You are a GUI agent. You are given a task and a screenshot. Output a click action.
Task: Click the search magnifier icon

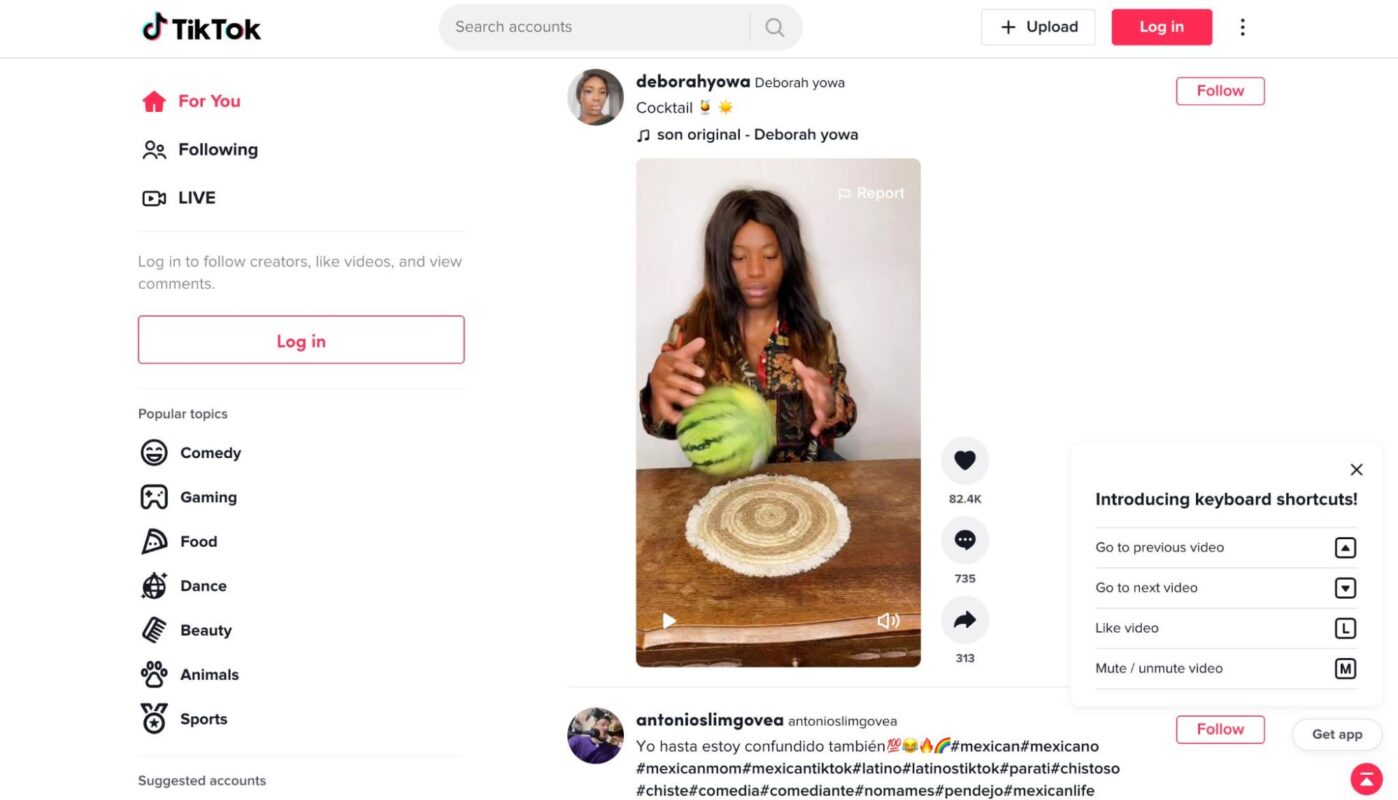click(x=774, y=27)
